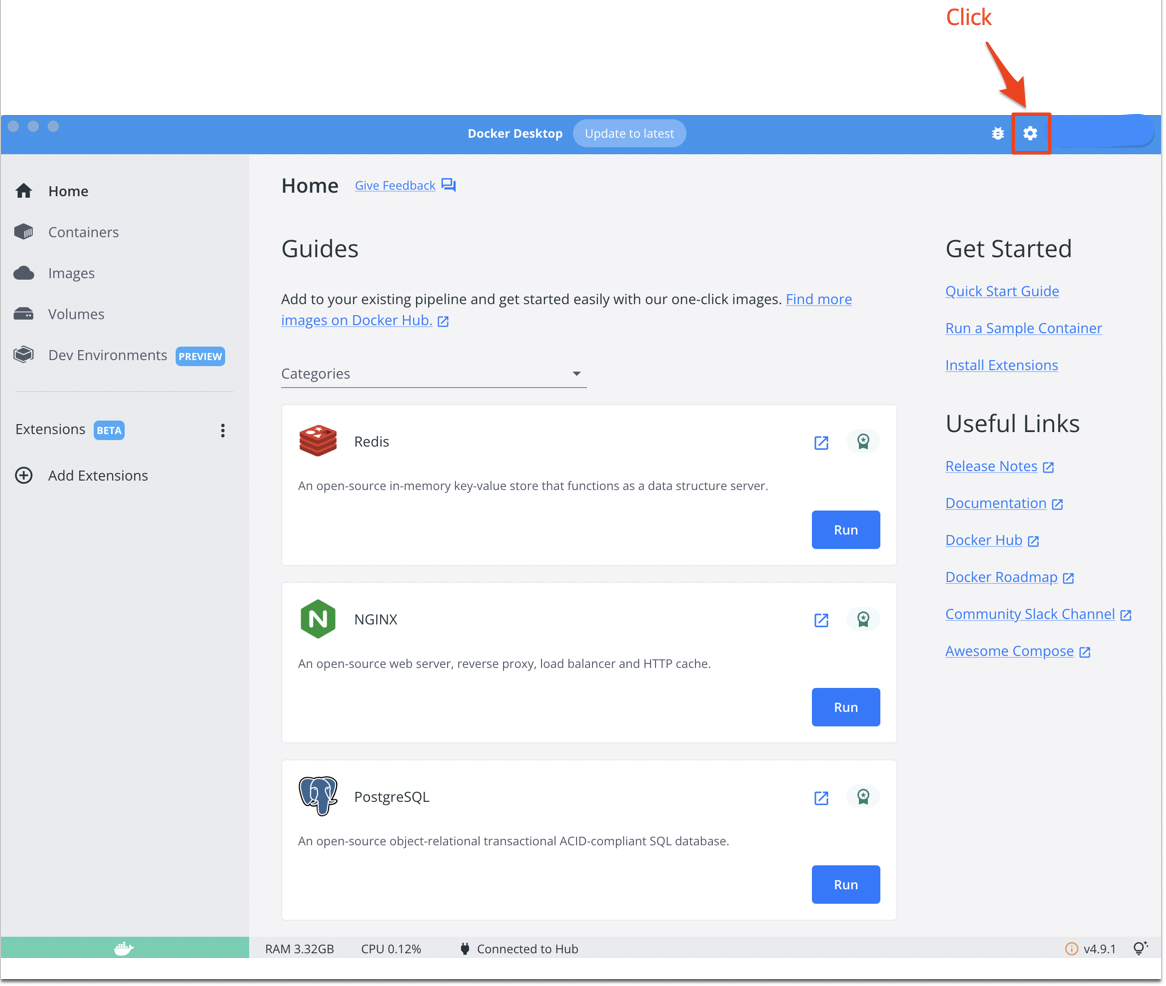Click the PREVIEW badge next to Dev Environments
Image resolution: width=1166 pixels, height=986 pixels.
click(201, 357)
